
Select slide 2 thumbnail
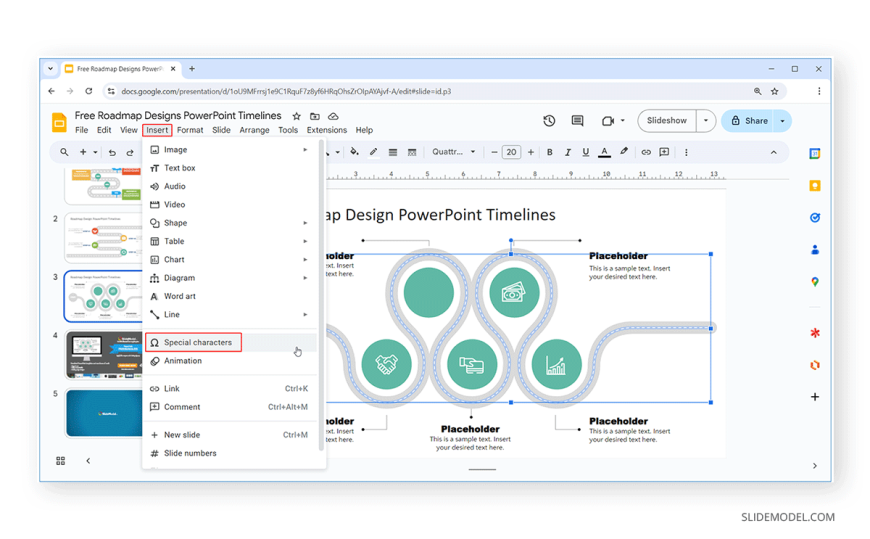pyautogui.click(x=104, y=238)
